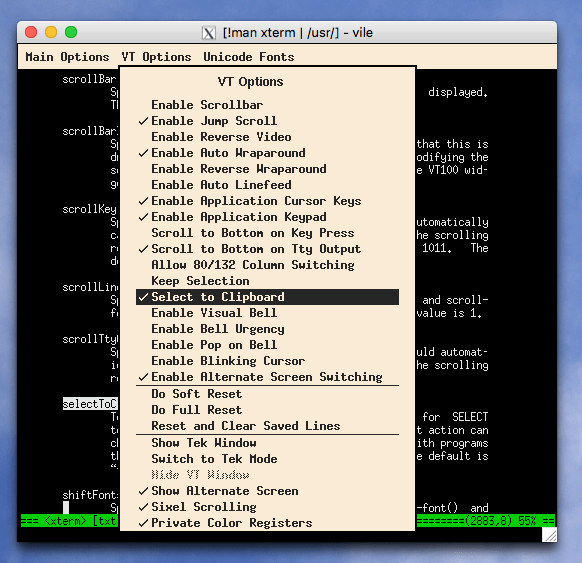Viewport: 582px width, 563px height.
Task: Choose Show Tek Window
Action: (x=267, y=443)
